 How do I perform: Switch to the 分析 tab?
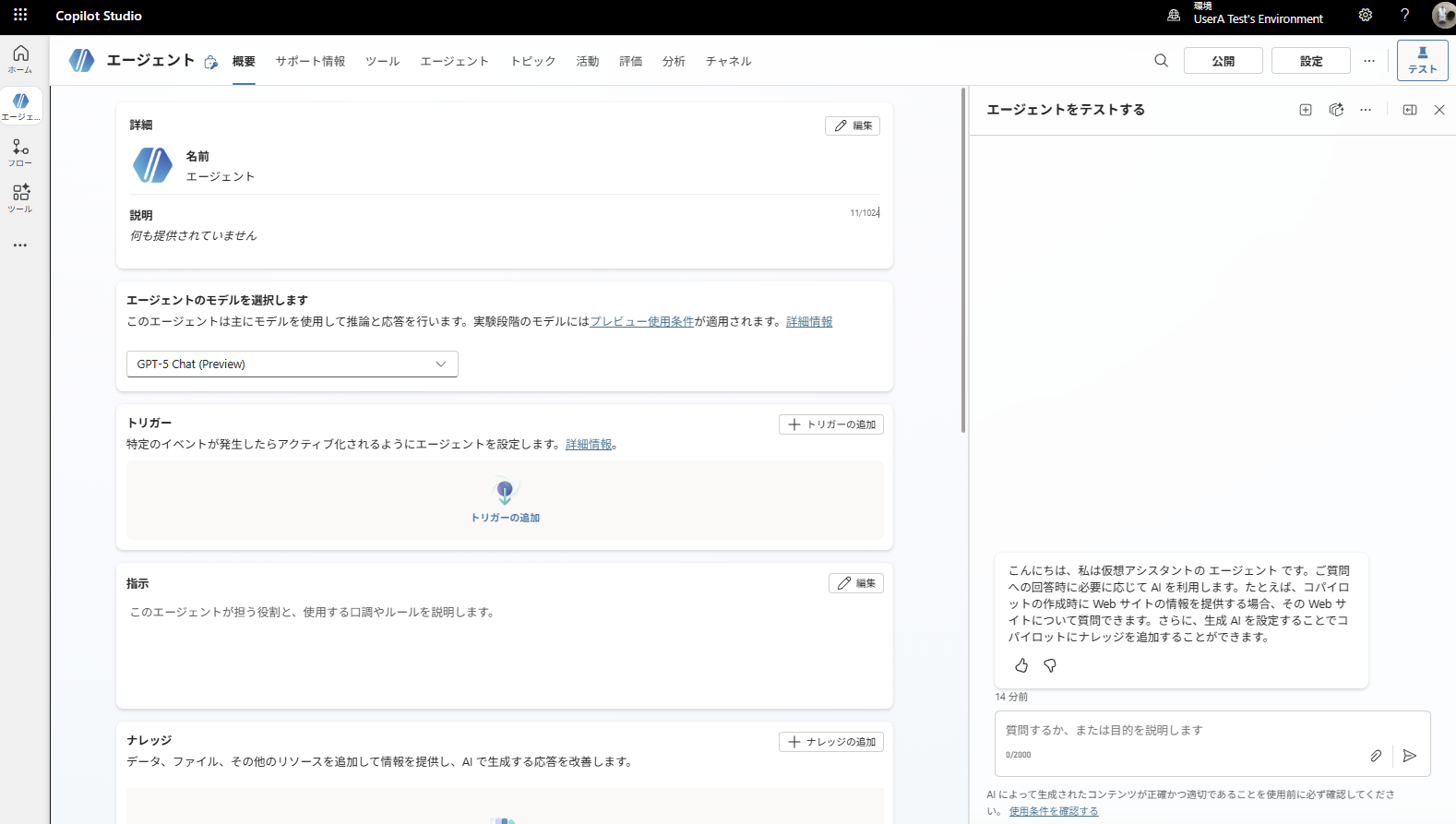pyautogui.click(x=674, y=61)
